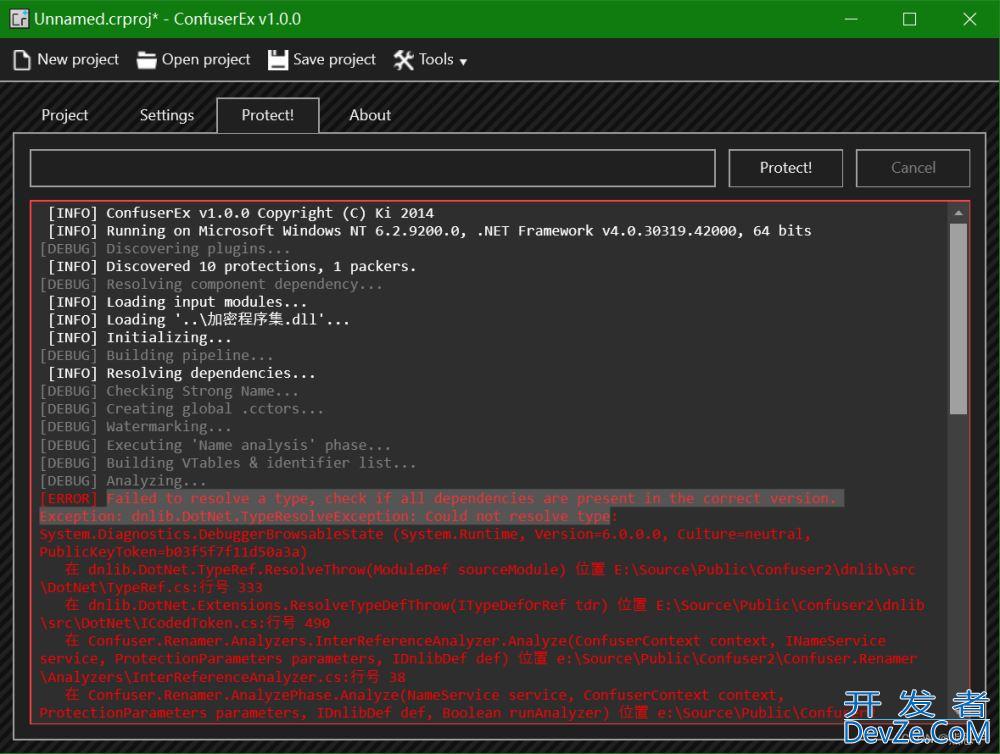Click the 'InterReferenceAnalyzer.Analyze(ConfuserContext context' stack line
The image size is (1000, 754).
(475, 641)
